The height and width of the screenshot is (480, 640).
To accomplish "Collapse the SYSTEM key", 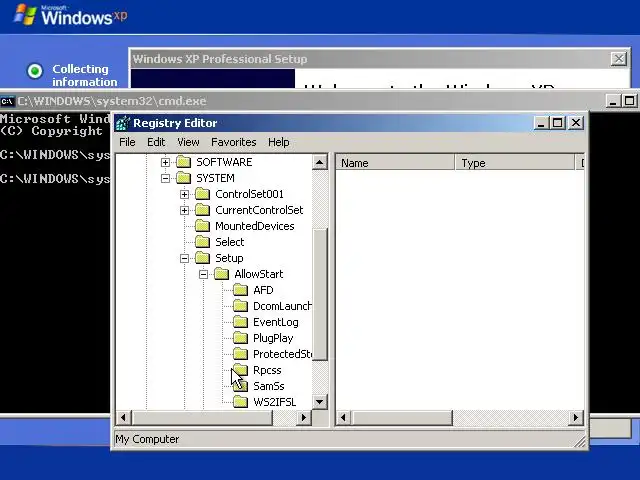I will (x=165, y=178).
